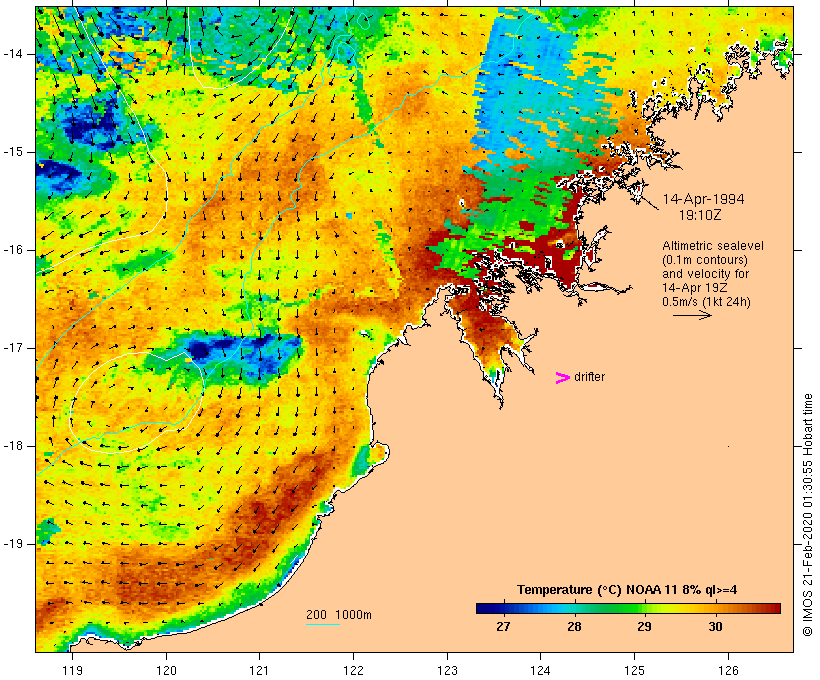Click the 'drifter' legend label

pos(589,377)
